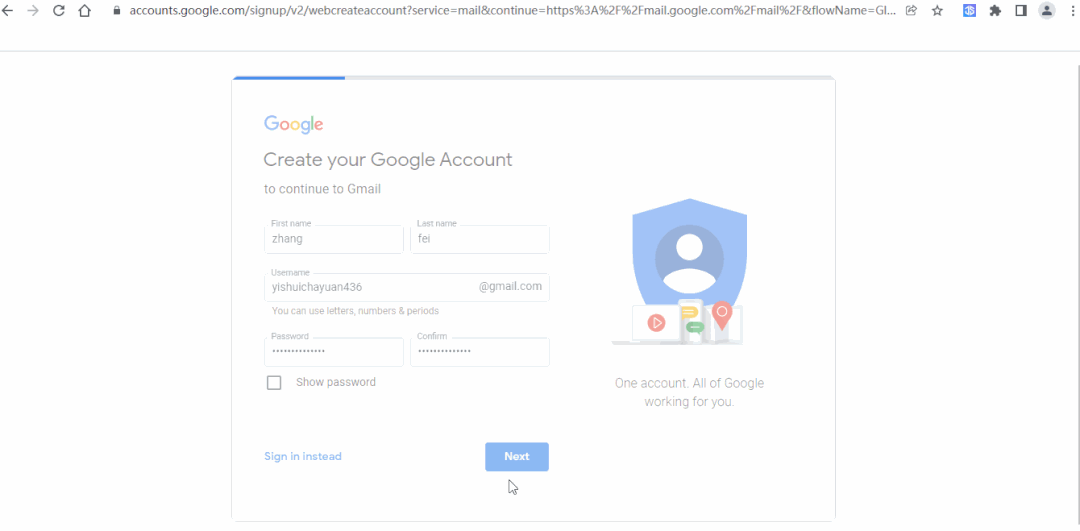Open the Chrome three-dot menu
Screen dimensions: 1080x531
(x=1071, y=11)
